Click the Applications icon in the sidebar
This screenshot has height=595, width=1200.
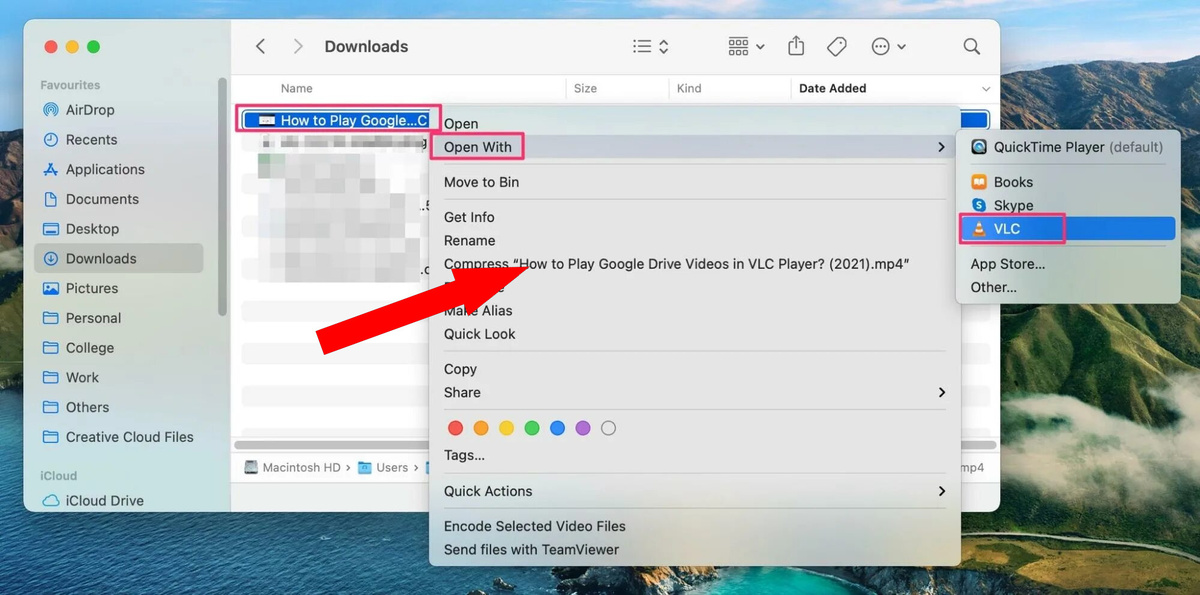click(x=51, y=169)
